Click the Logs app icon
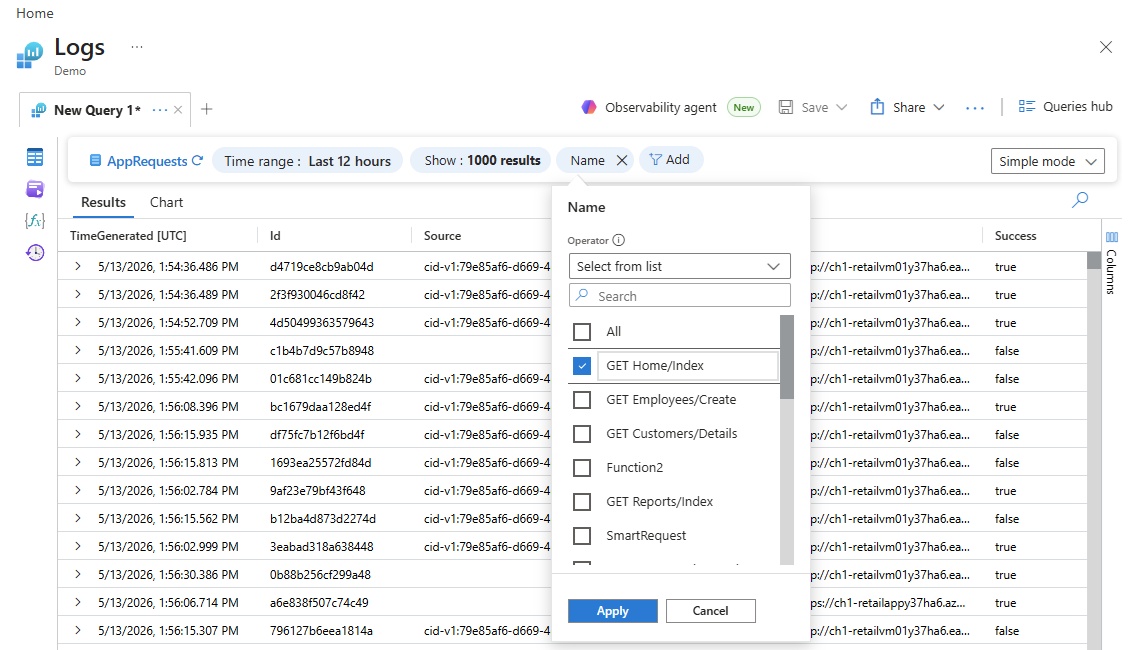The image size is (1138, 650). pyautogui.click(x=30, y=56)
